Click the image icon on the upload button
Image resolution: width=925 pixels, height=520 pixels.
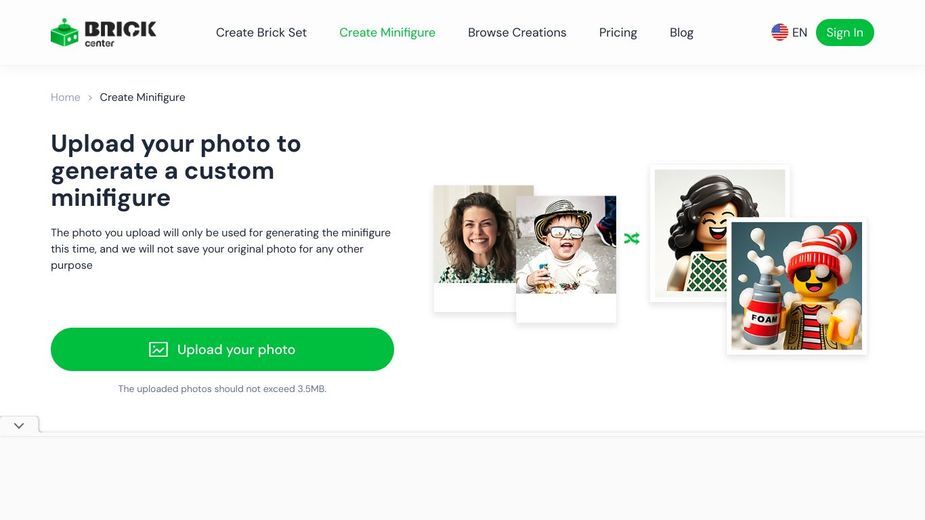click(158, 349)
